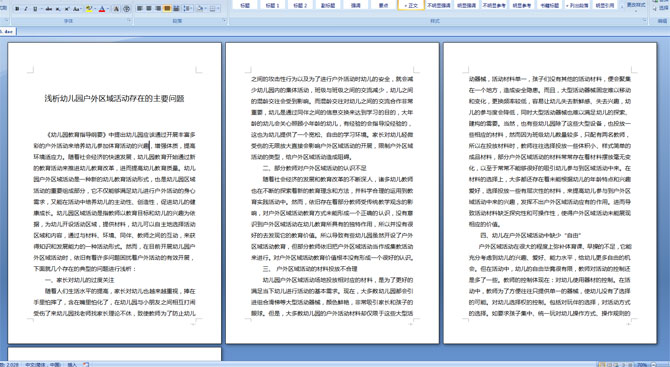Open the Paragraph dialog launcher
The width and height of the screenshot is (670, 367).
[225, 20]
